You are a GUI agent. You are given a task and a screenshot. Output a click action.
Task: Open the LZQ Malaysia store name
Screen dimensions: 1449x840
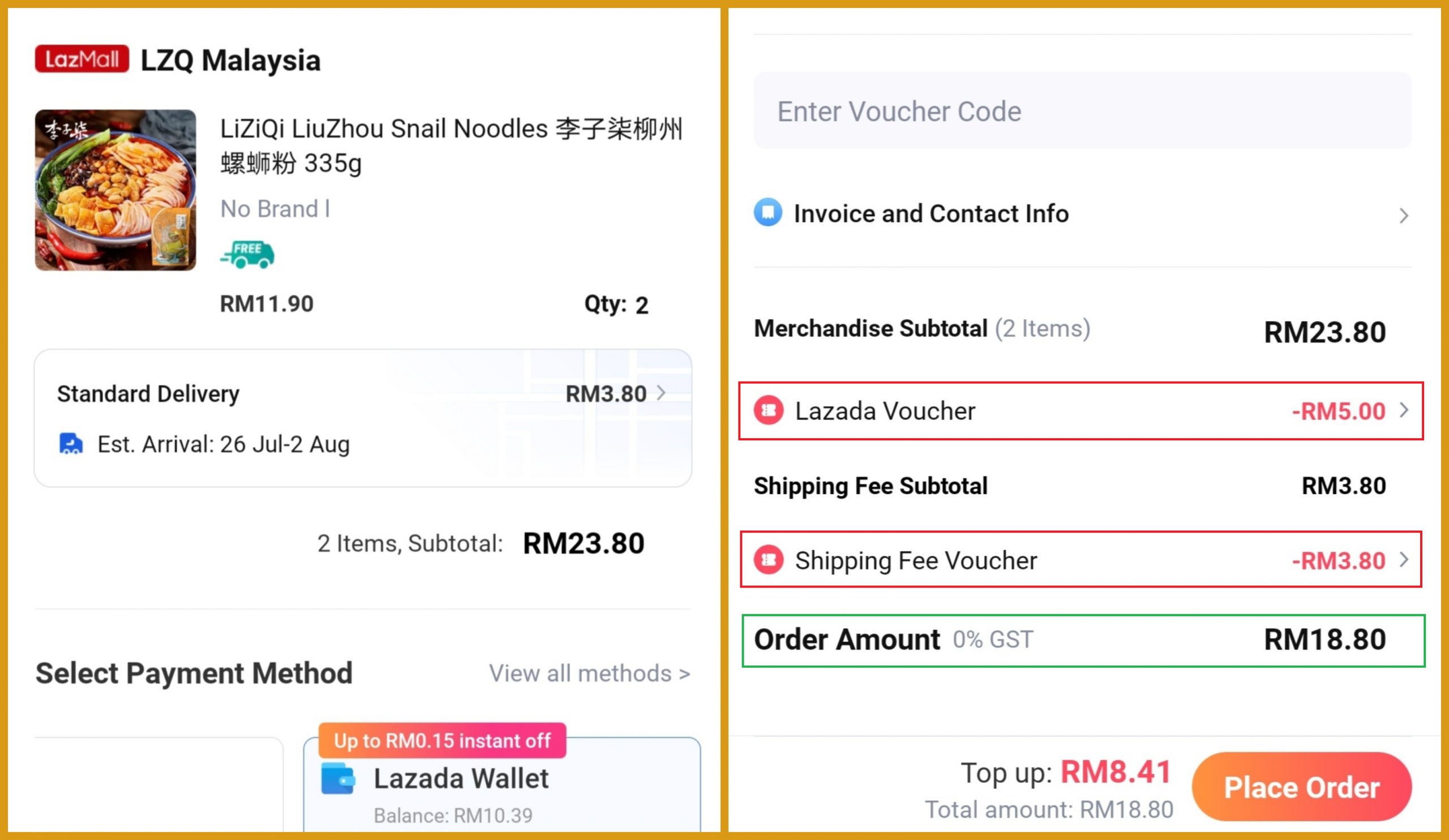coord(230,61)
